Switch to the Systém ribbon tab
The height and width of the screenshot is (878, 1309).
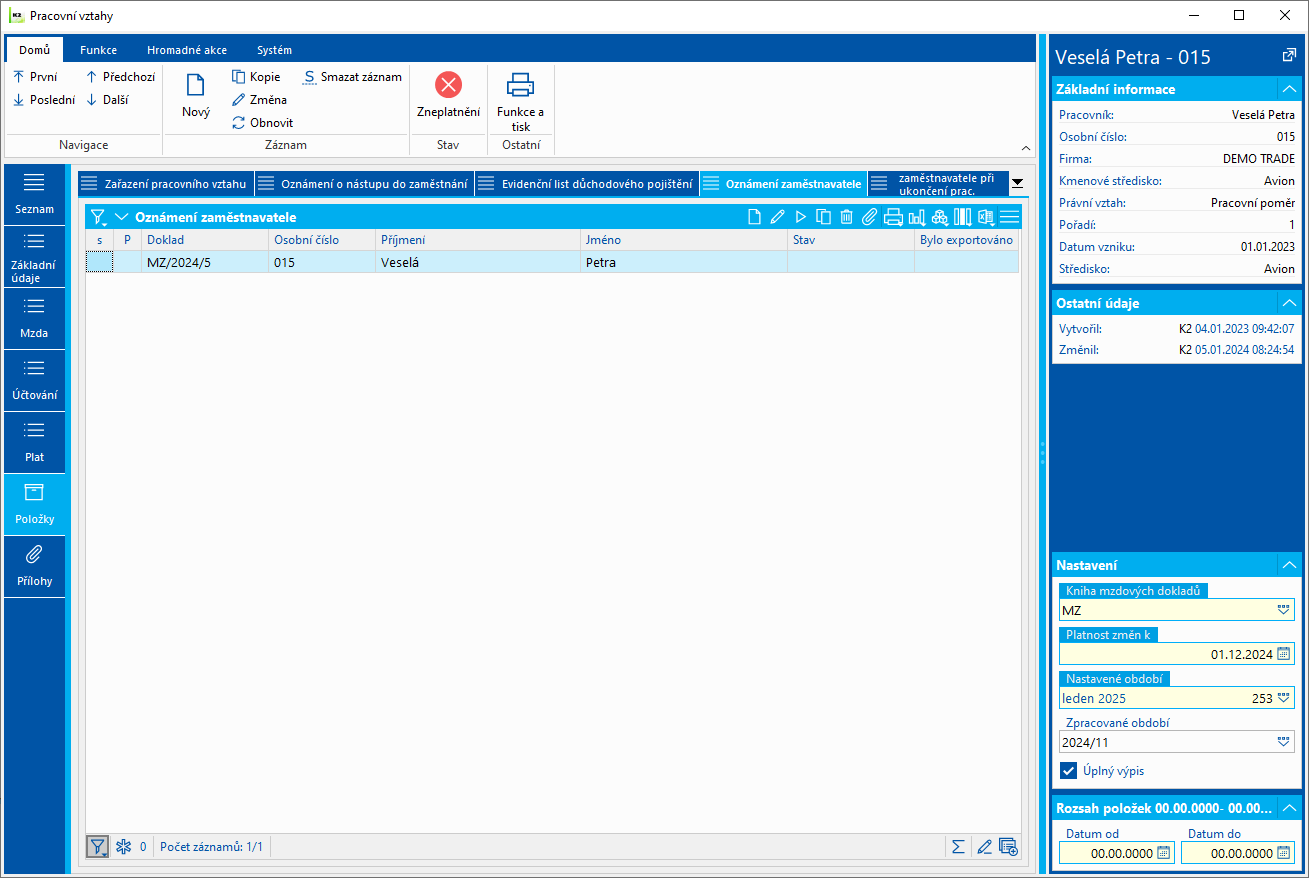274,50
